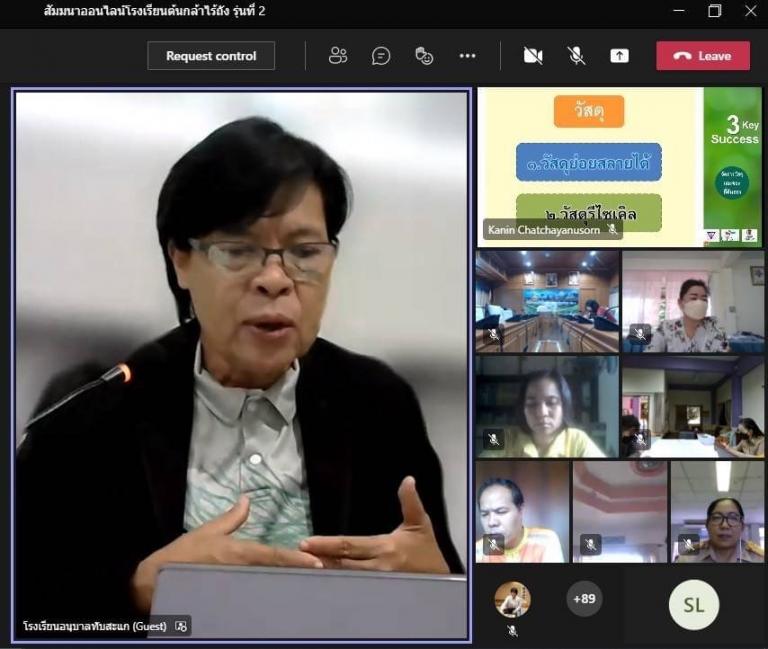Click the orange วัสดุ box on the slide

[588, 111]
